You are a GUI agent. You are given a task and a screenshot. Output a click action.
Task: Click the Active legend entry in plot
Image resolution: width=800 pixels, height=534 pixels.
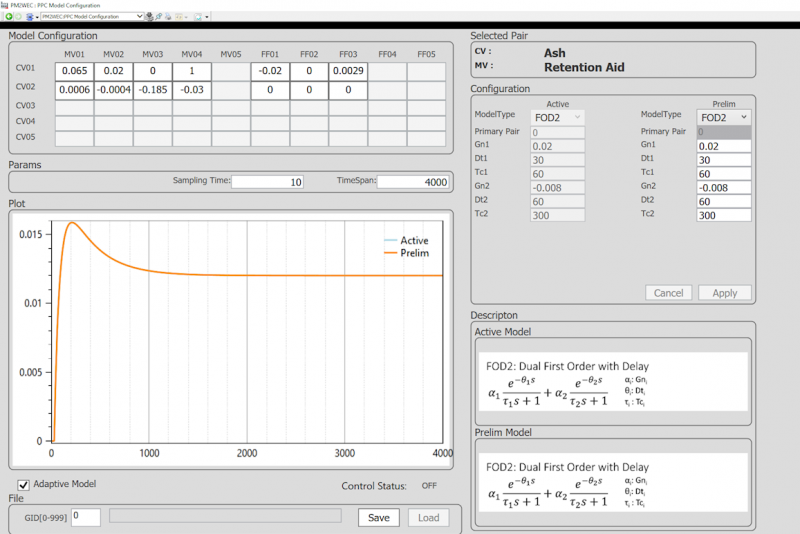pos(406,240)
